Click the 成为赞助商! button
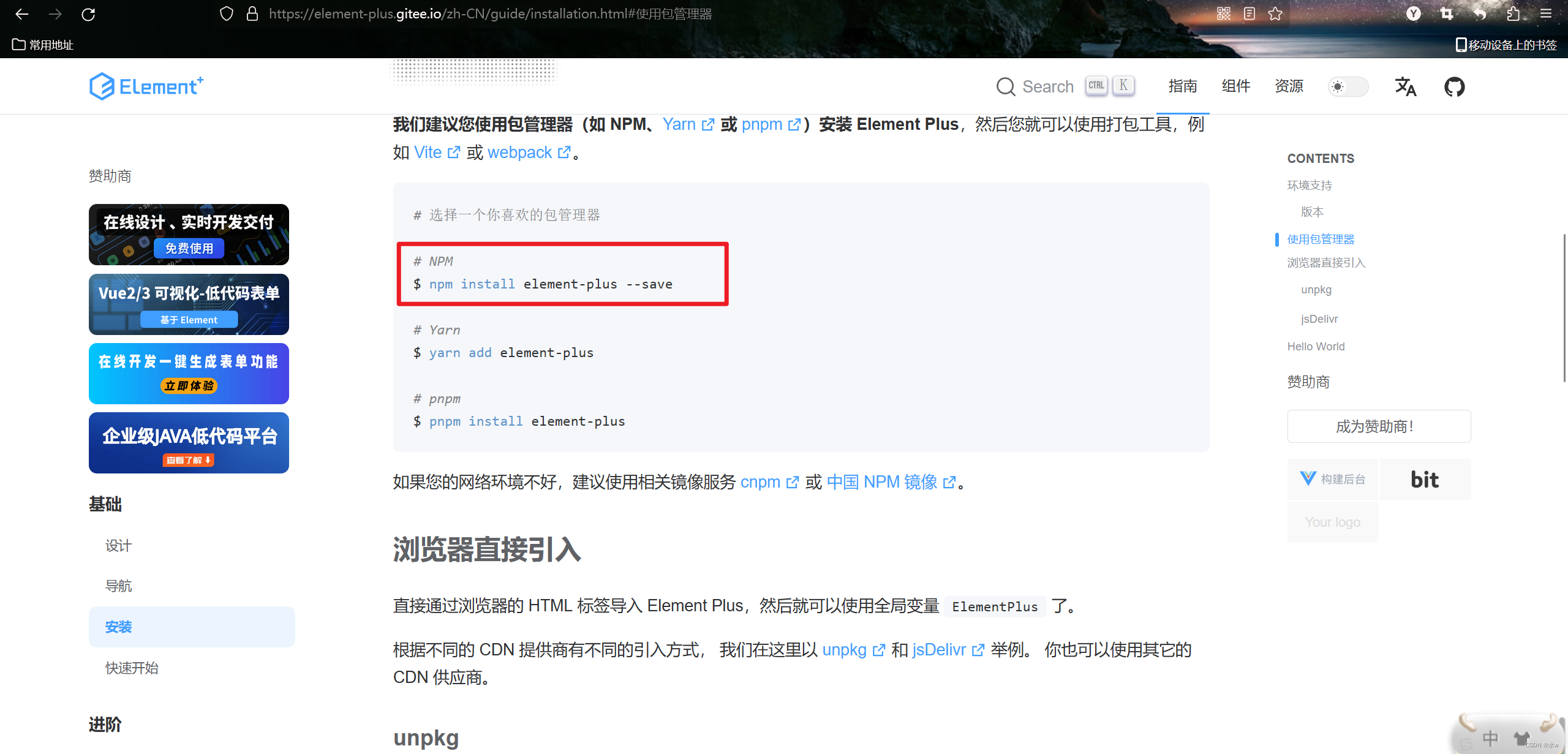1568x754 pixels. [x=1379, y=426]
